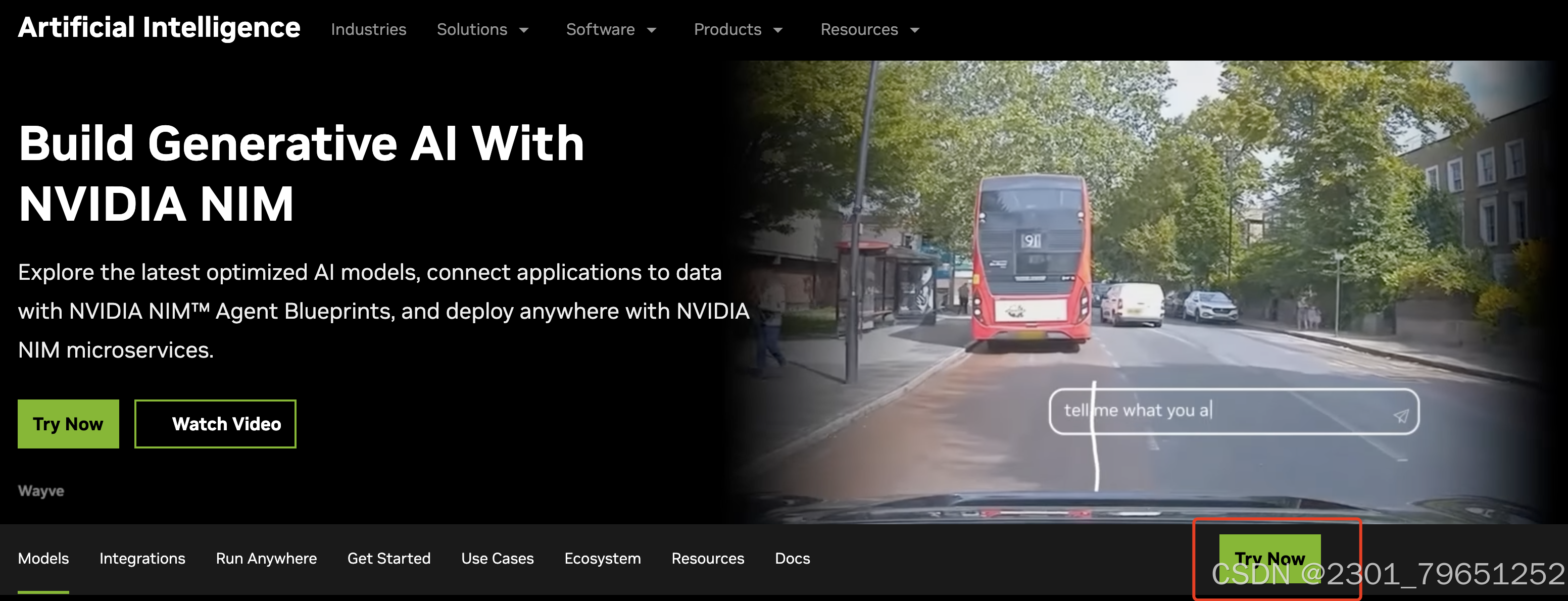Click the Artificial Intelligence heading link

click(159, 28)
